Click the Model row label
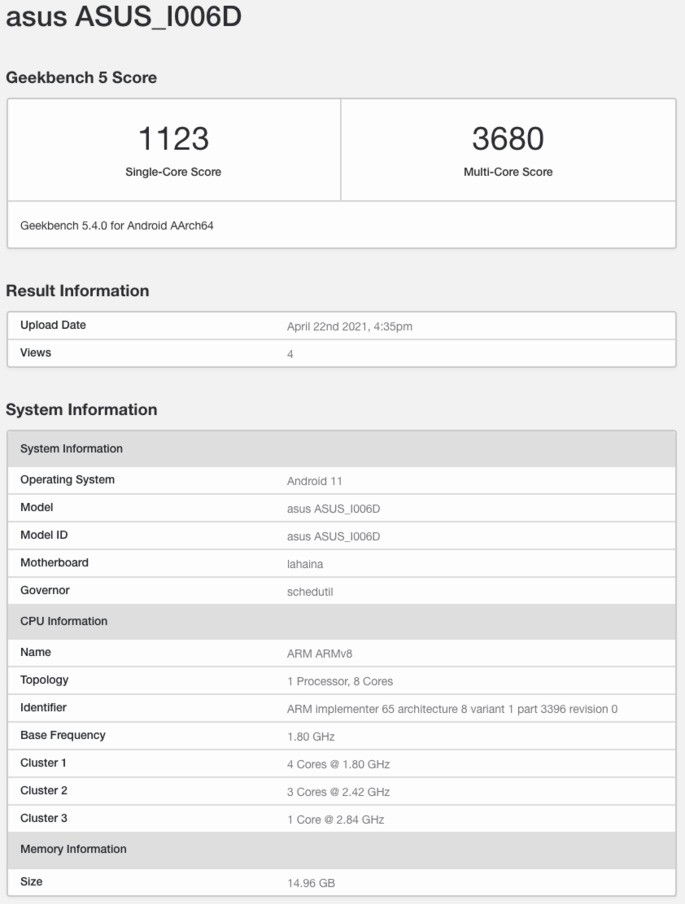 click(37, 507)
